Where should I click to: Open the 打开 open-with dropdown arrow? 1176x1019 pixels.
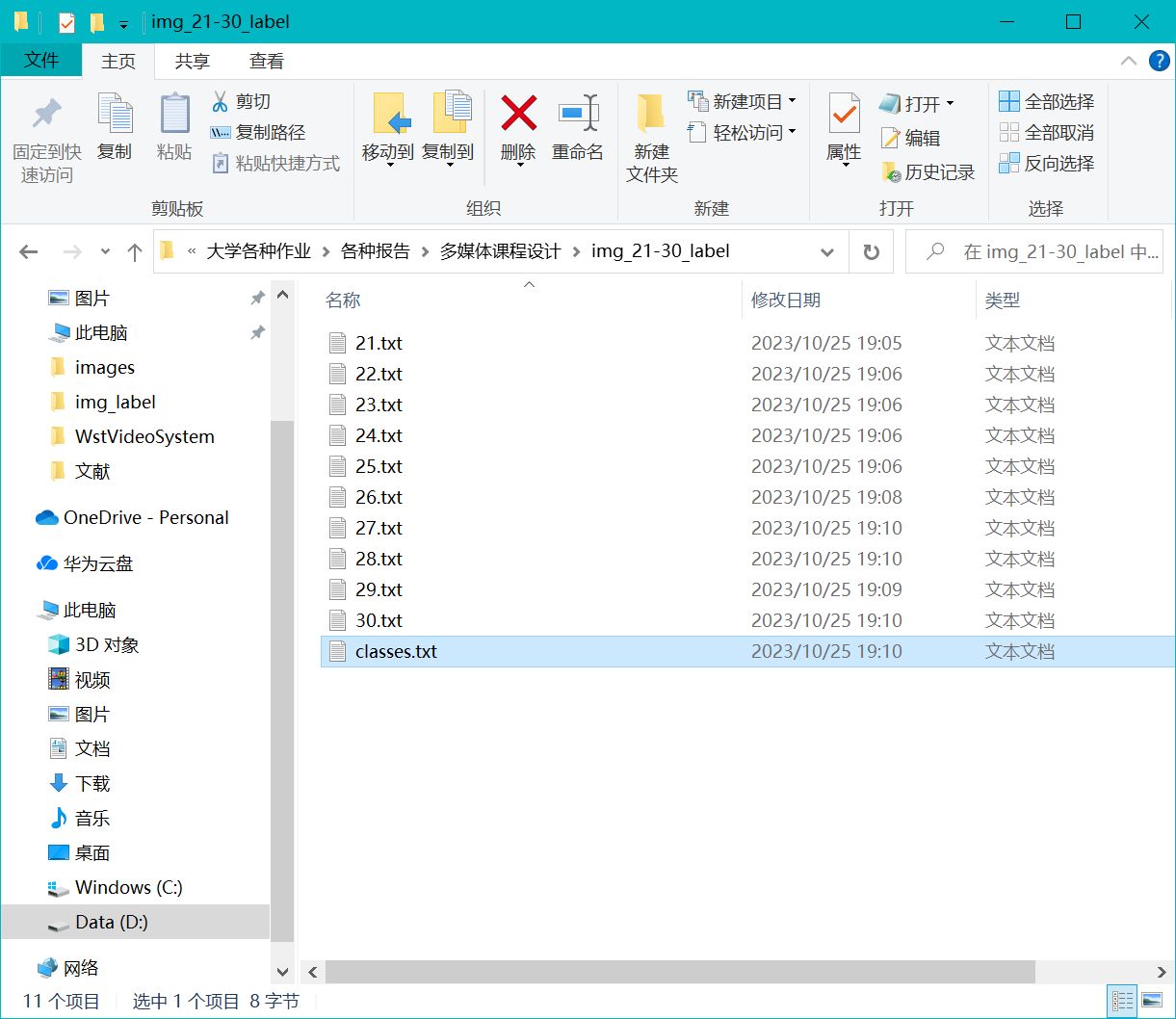coord(950,103)
